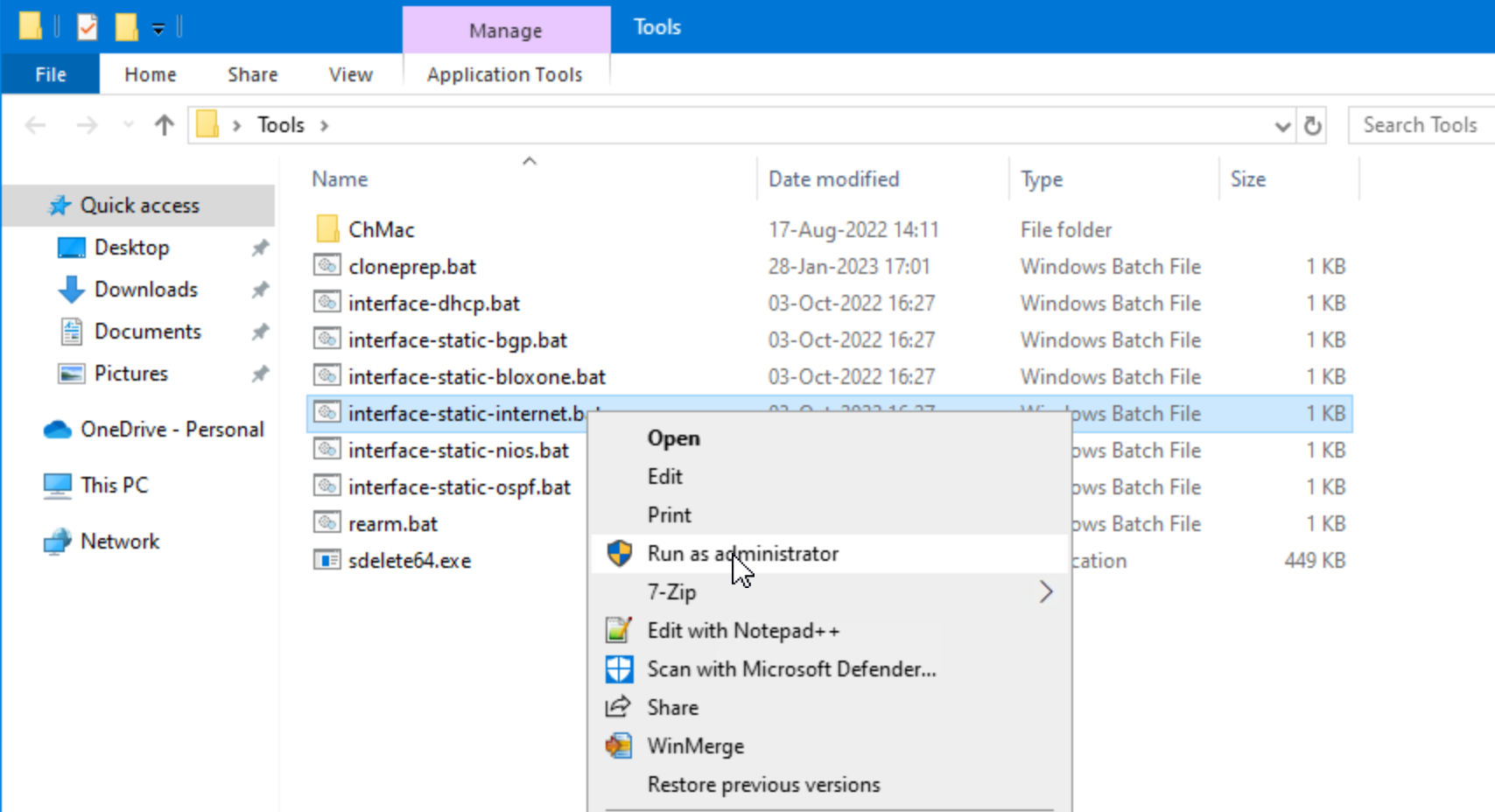Click the Network icon in navigation pane
This screenshot has height=812, width=1495.
tap(58, 542)
